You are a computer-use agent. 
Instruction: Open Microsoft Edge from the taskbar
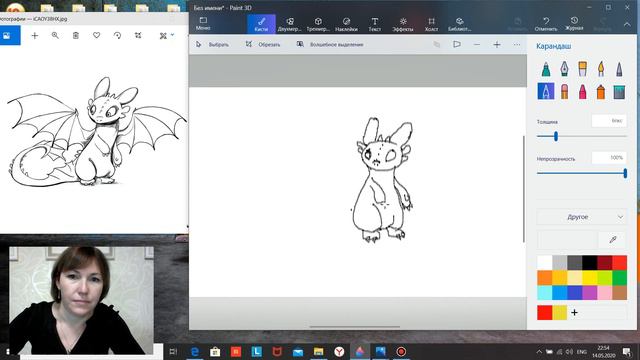194,351
